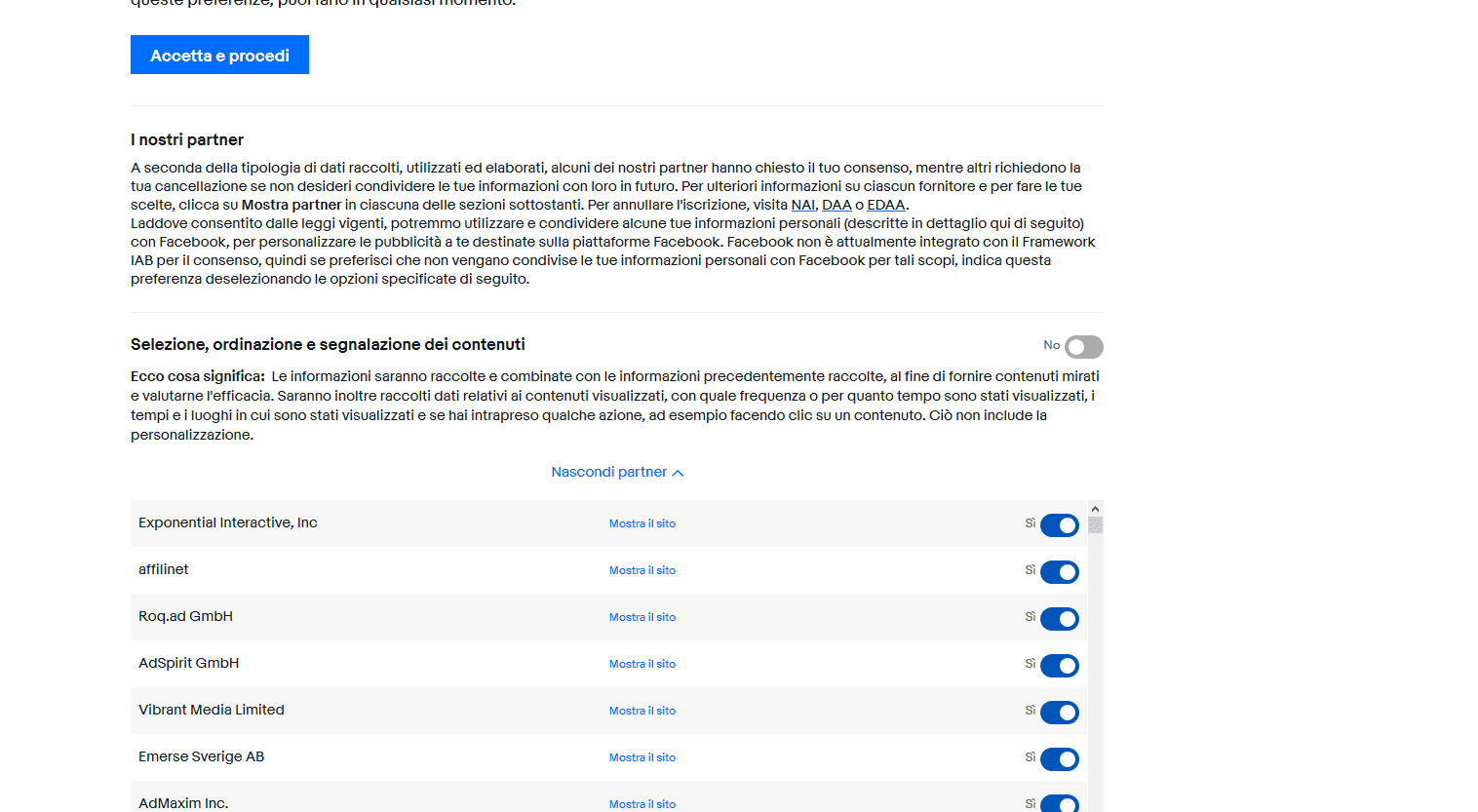Viewport: 1478px width, 812px height.
Task: Turn off Emerse Sverige AB toggle
Action: (1059, 759)
